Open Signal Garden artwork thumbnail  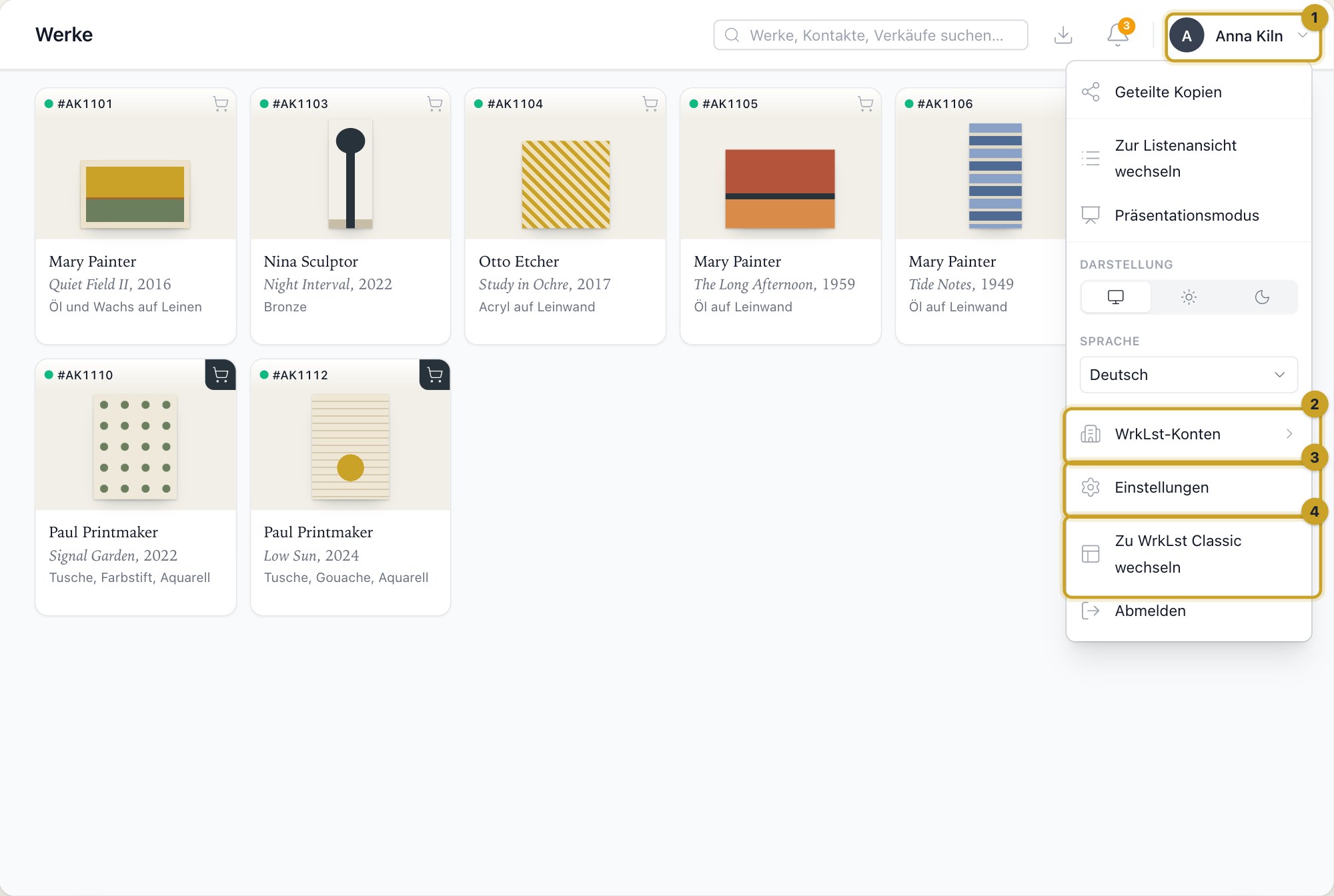pos(135,447)
